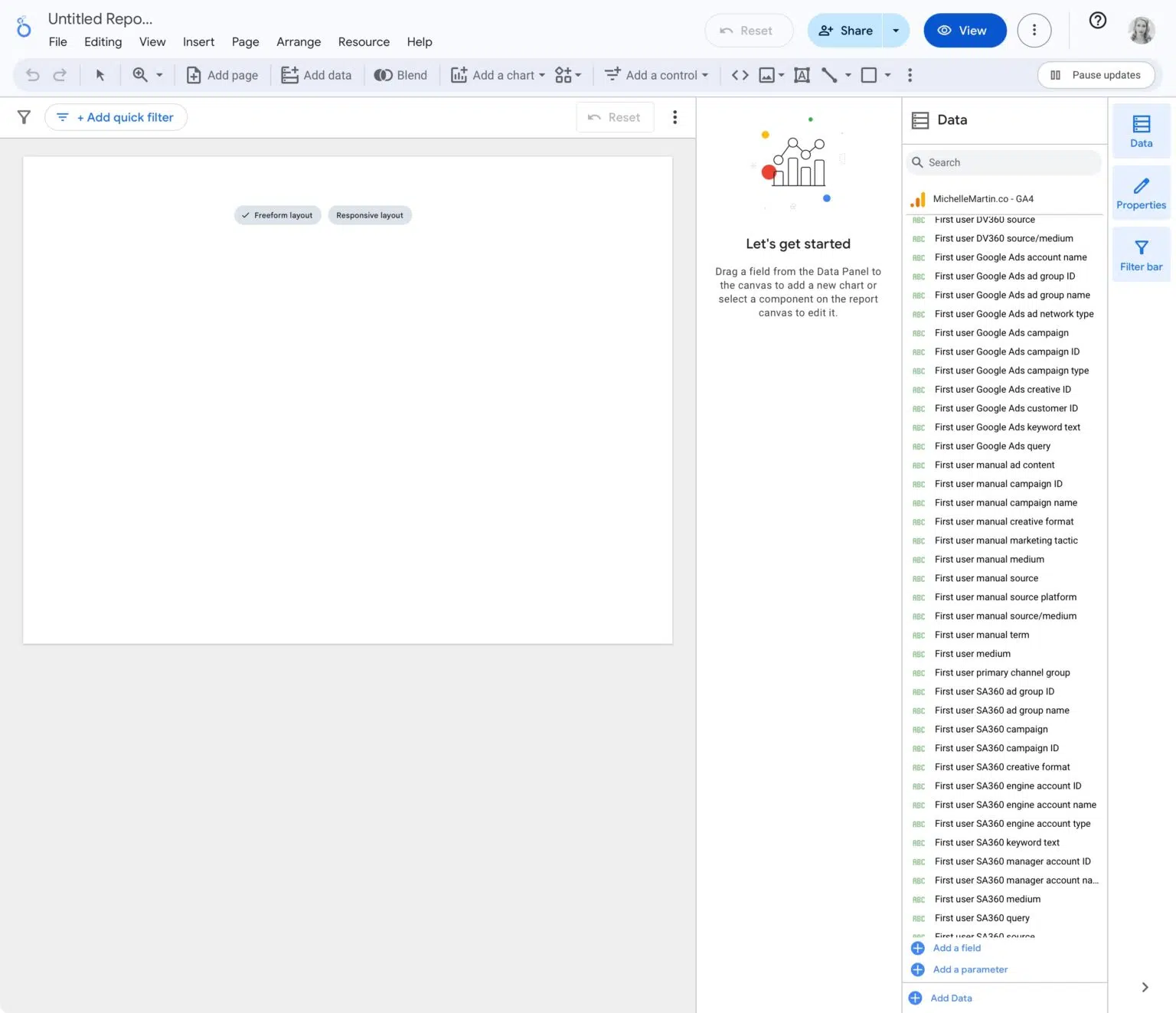
Task: Click the blue View button
Action: click(x=964, y=31)
